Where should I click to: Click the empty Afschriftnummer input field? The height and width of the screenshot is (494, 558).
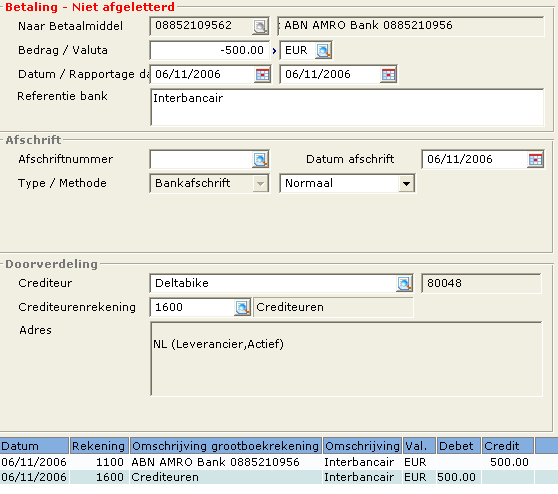coord(201,159)
